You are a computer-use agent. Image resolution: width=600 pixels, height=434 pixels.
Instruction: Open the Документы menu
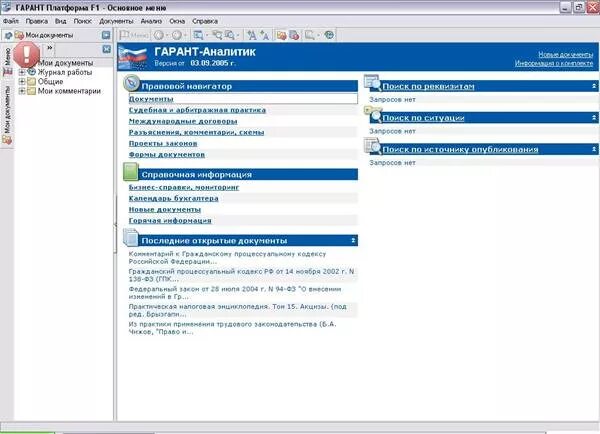[x=116, y=21]
